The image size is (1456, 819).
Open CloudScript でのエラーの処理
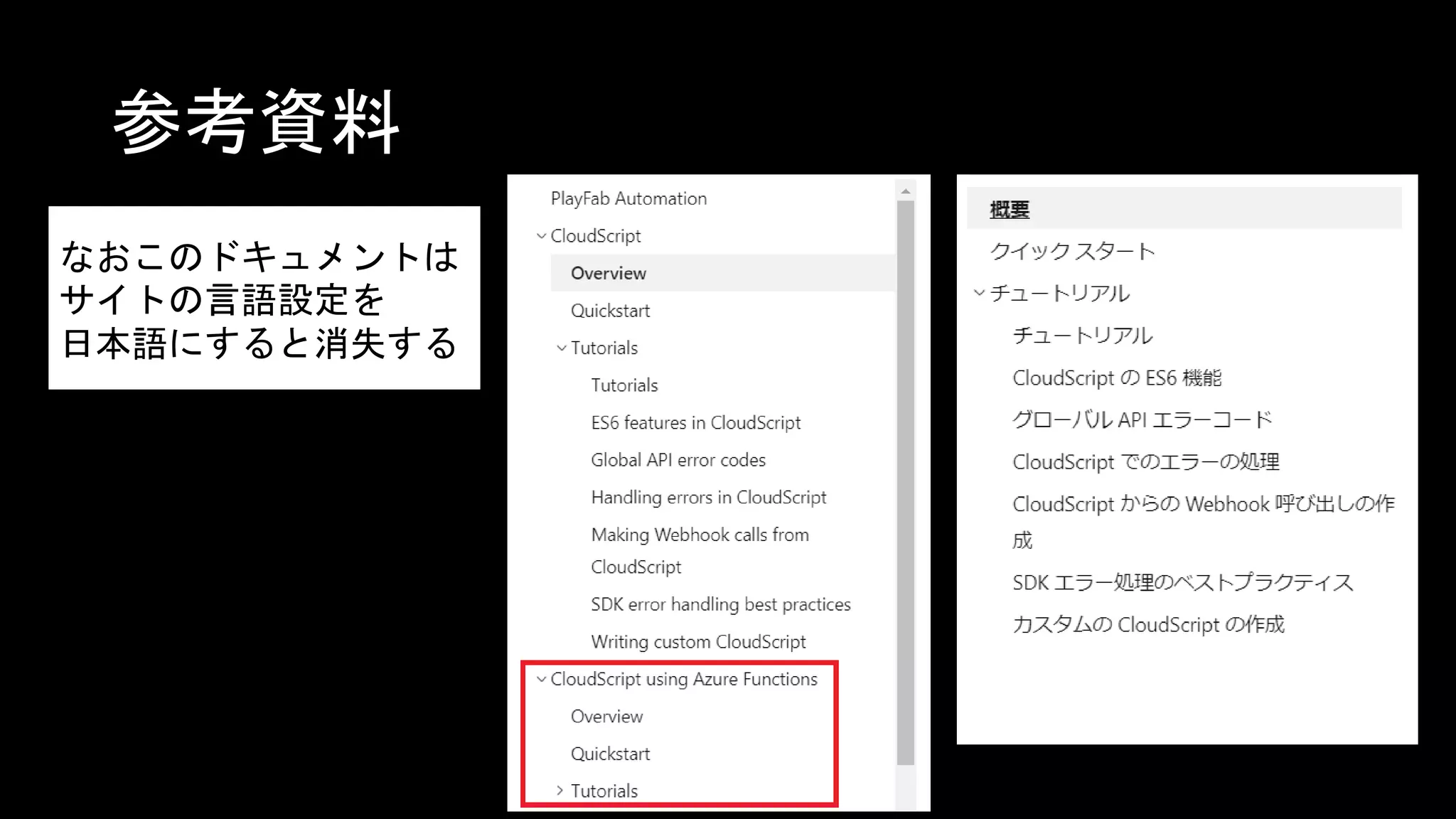click(1146, 462)
